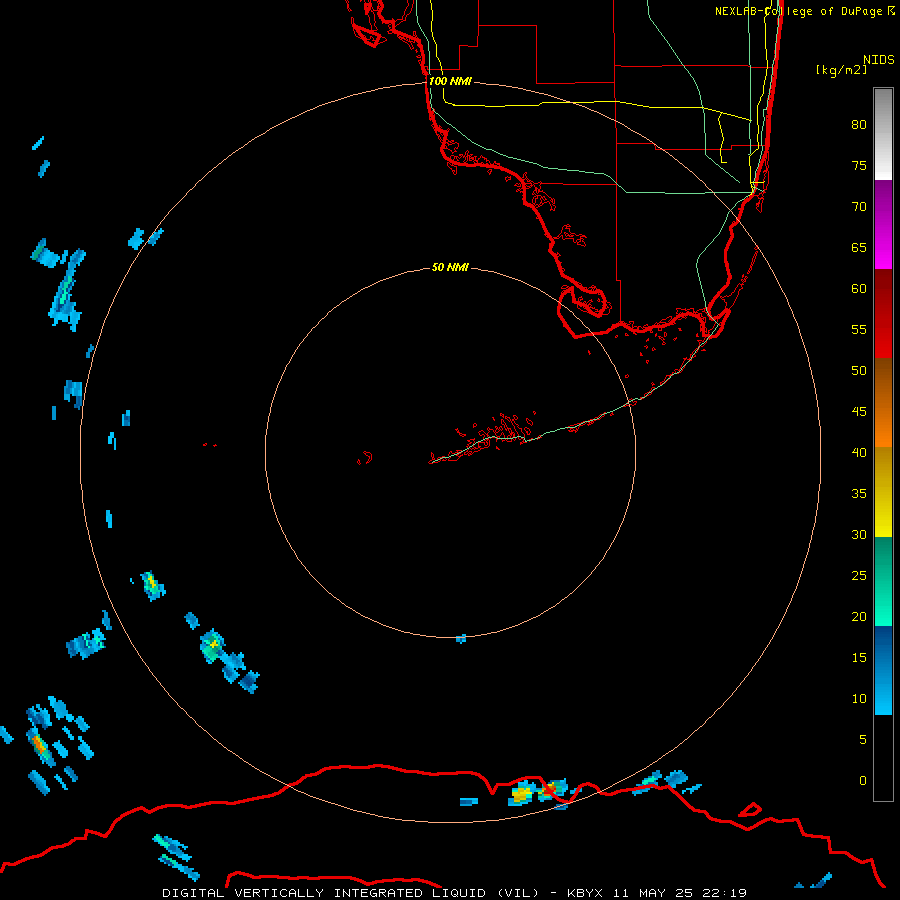Pick the "45" scale value
The image size is (900, 900).
(x=859, y=412)
